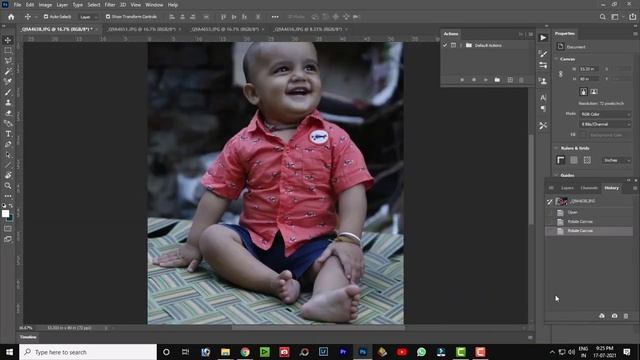Set portrait canvas orientation button

coord(584,92)
